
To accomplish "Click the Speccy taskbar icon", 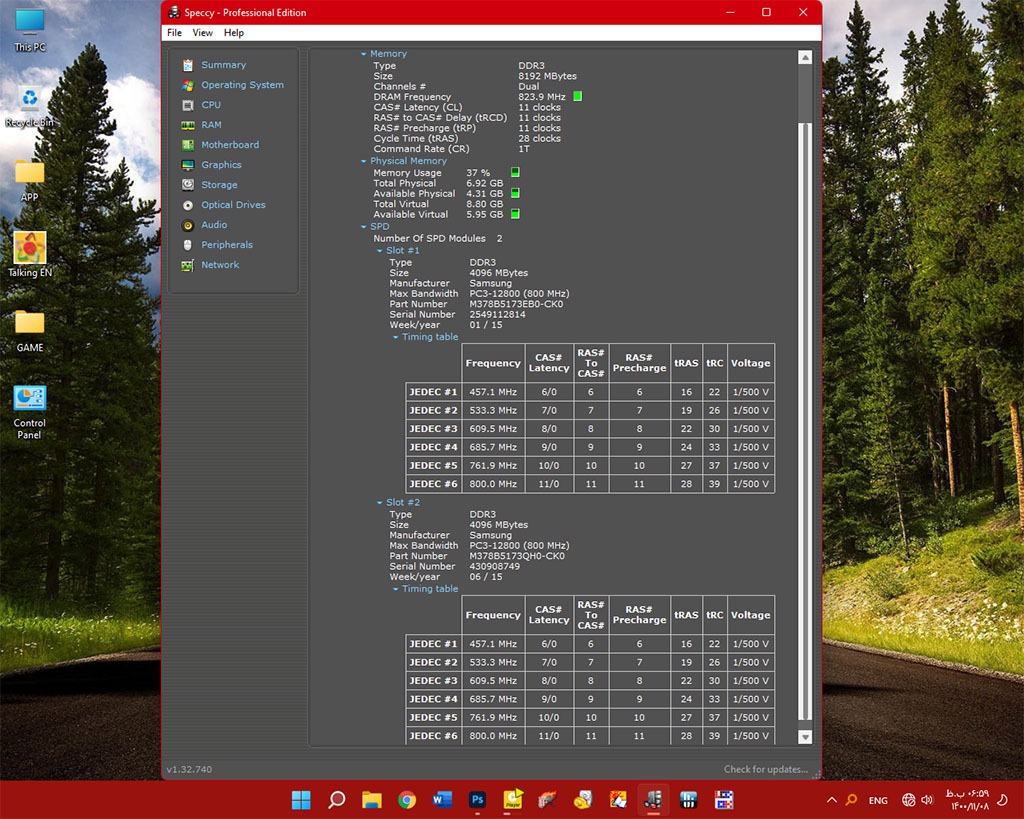I will tap(653, 799).
